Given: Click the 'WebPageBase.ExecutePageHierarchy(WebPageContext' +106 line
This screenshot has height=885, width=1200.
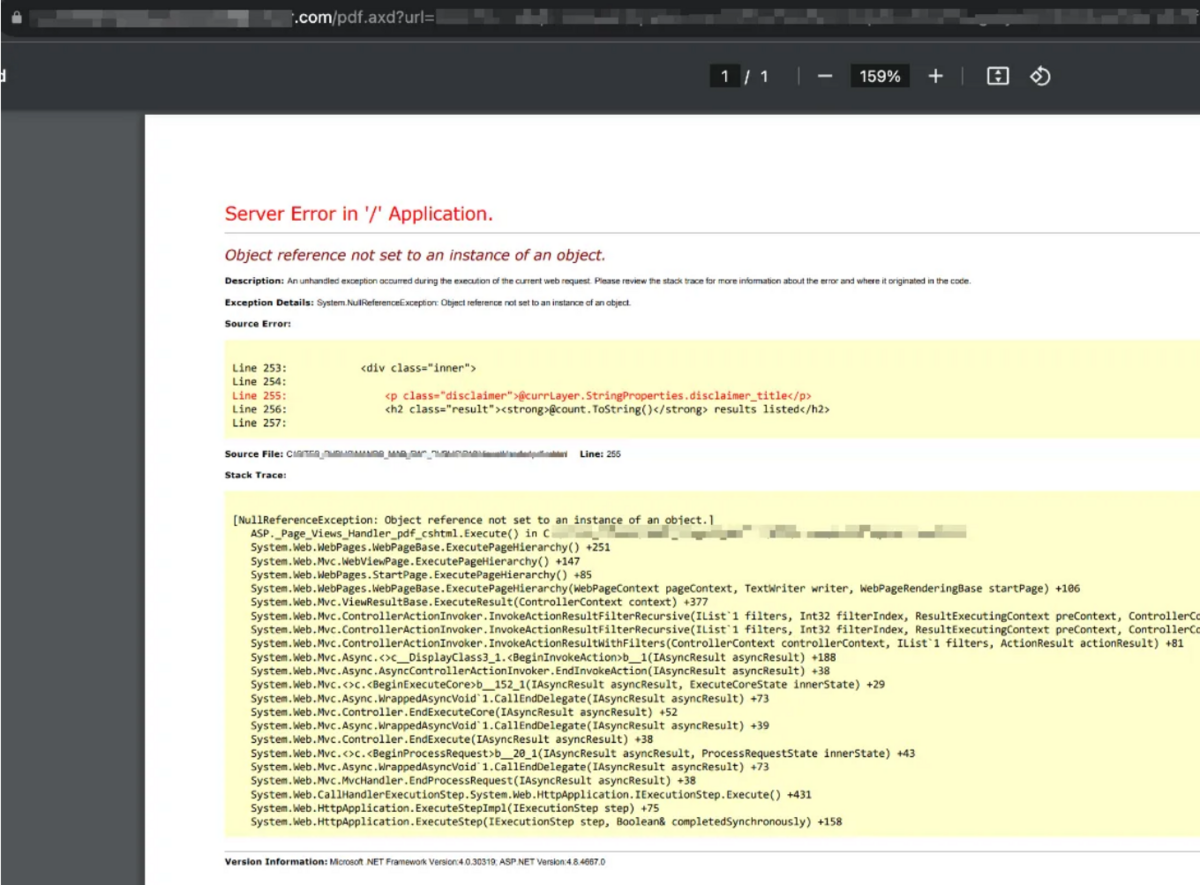Looking at the screenshot, I should click(665, 589).
